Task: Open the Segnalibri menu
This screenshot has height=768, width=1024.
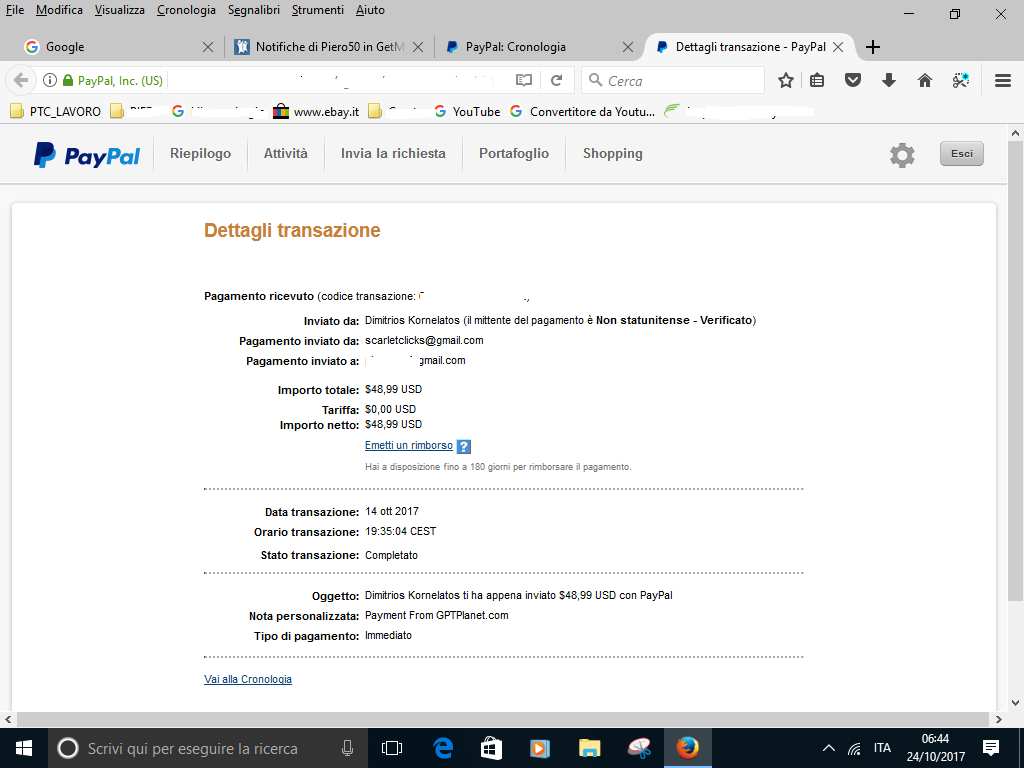Action: point(254,10)
